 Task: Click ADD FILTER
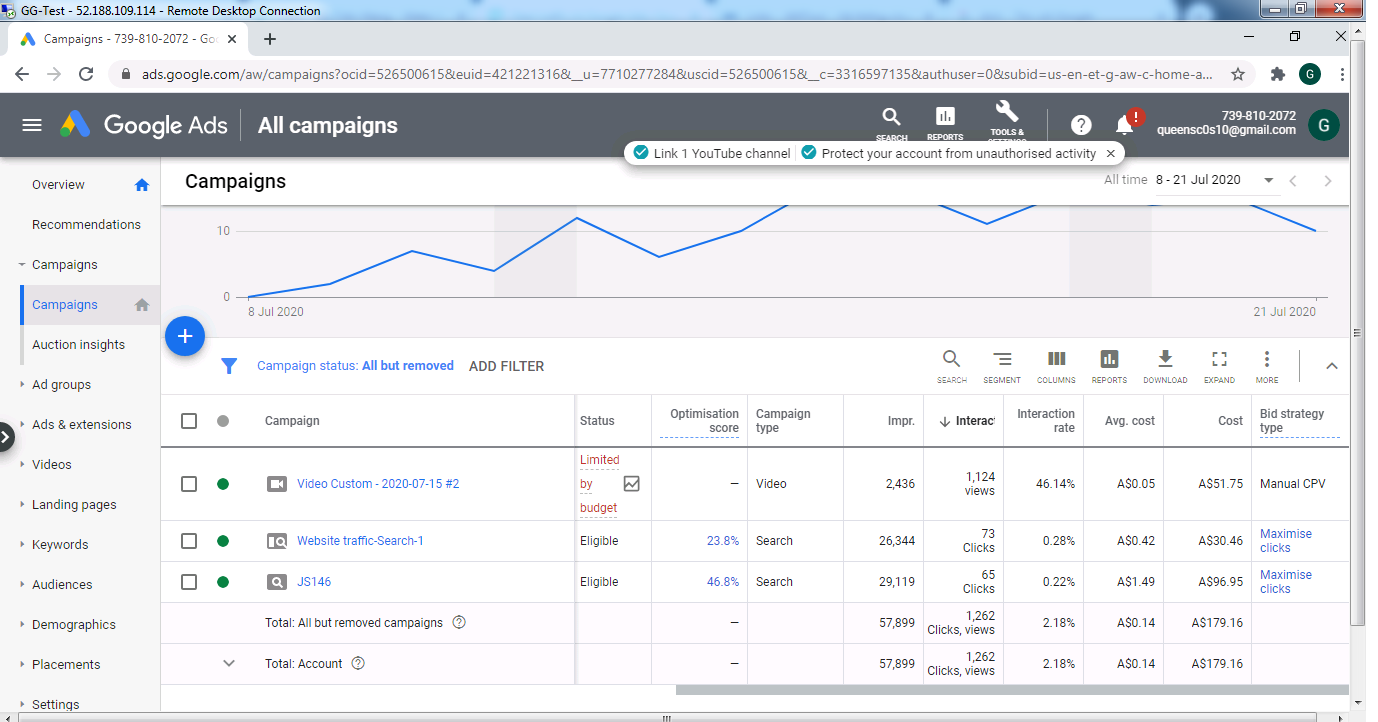pos(507,366)
